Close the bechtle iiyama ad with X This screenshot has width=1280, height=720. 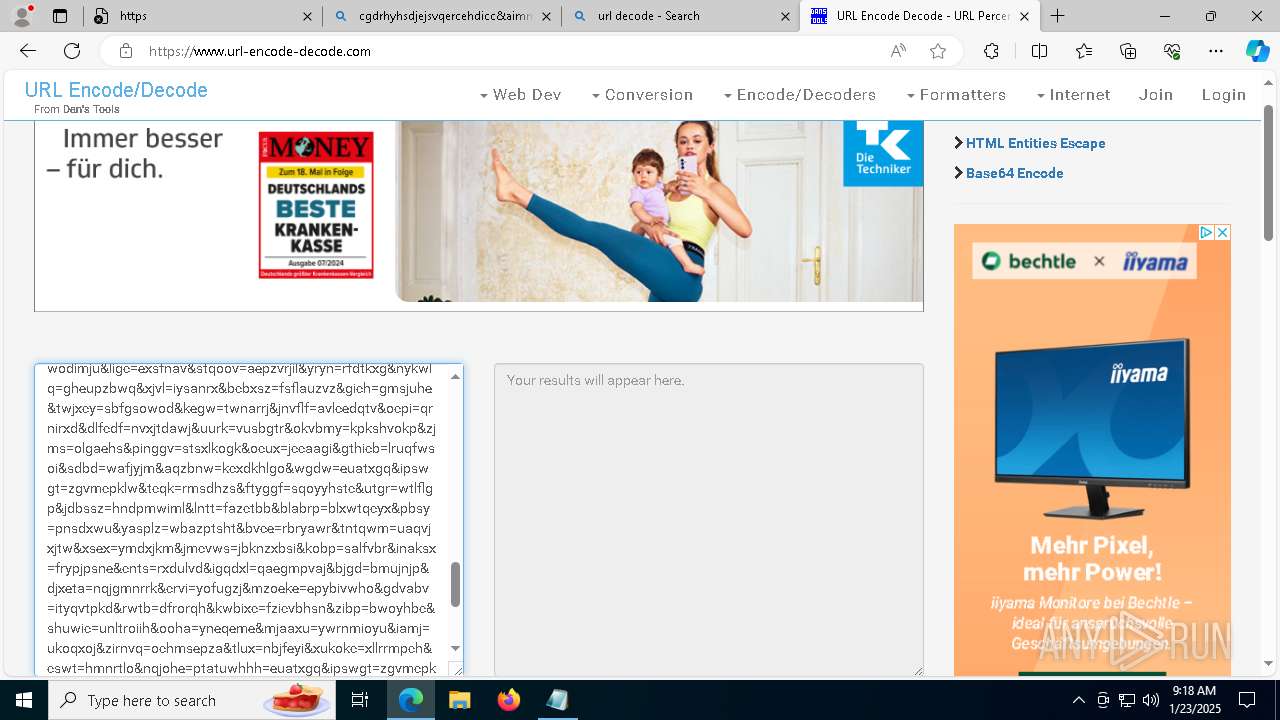click(1222, 232)
